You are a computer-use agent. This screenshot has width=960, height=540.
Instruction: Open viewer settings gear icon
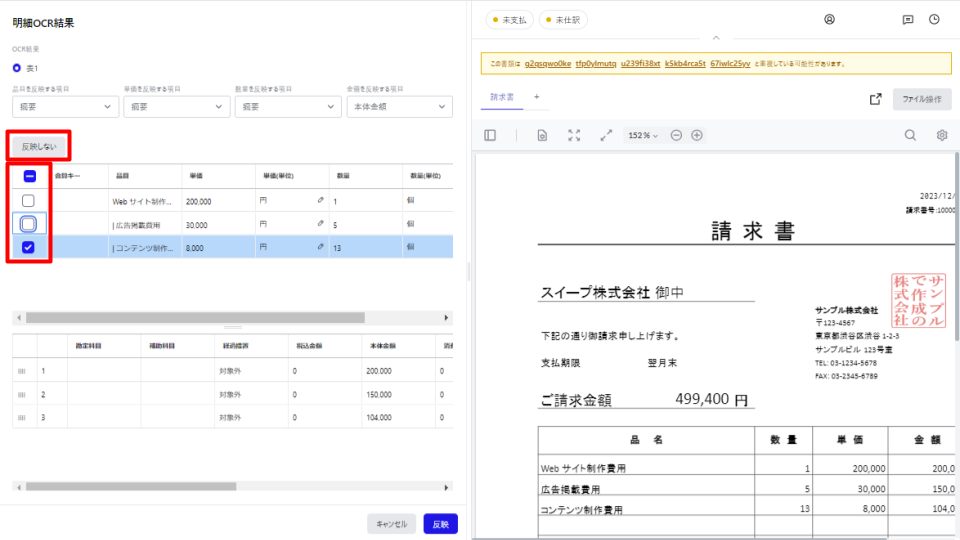tap(942, 135)
